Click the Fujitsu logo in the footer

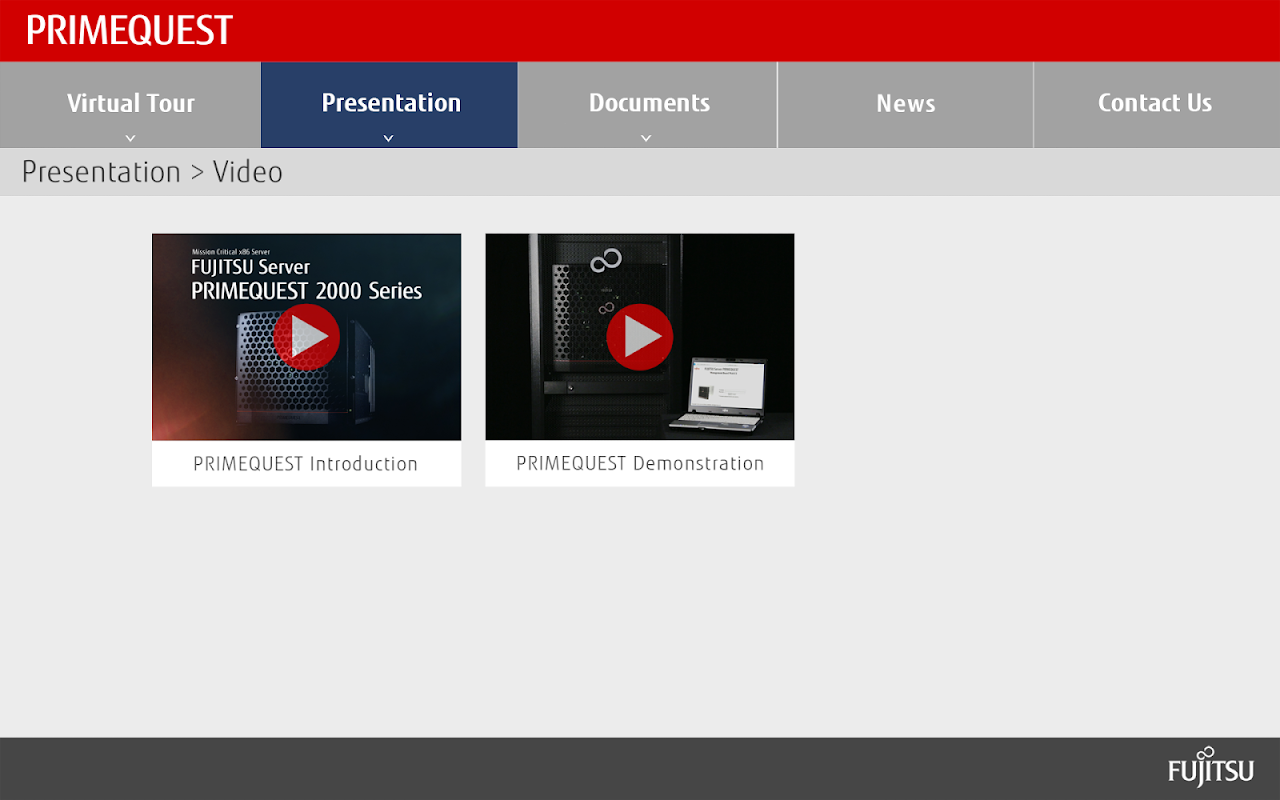tap(1211, 767)
